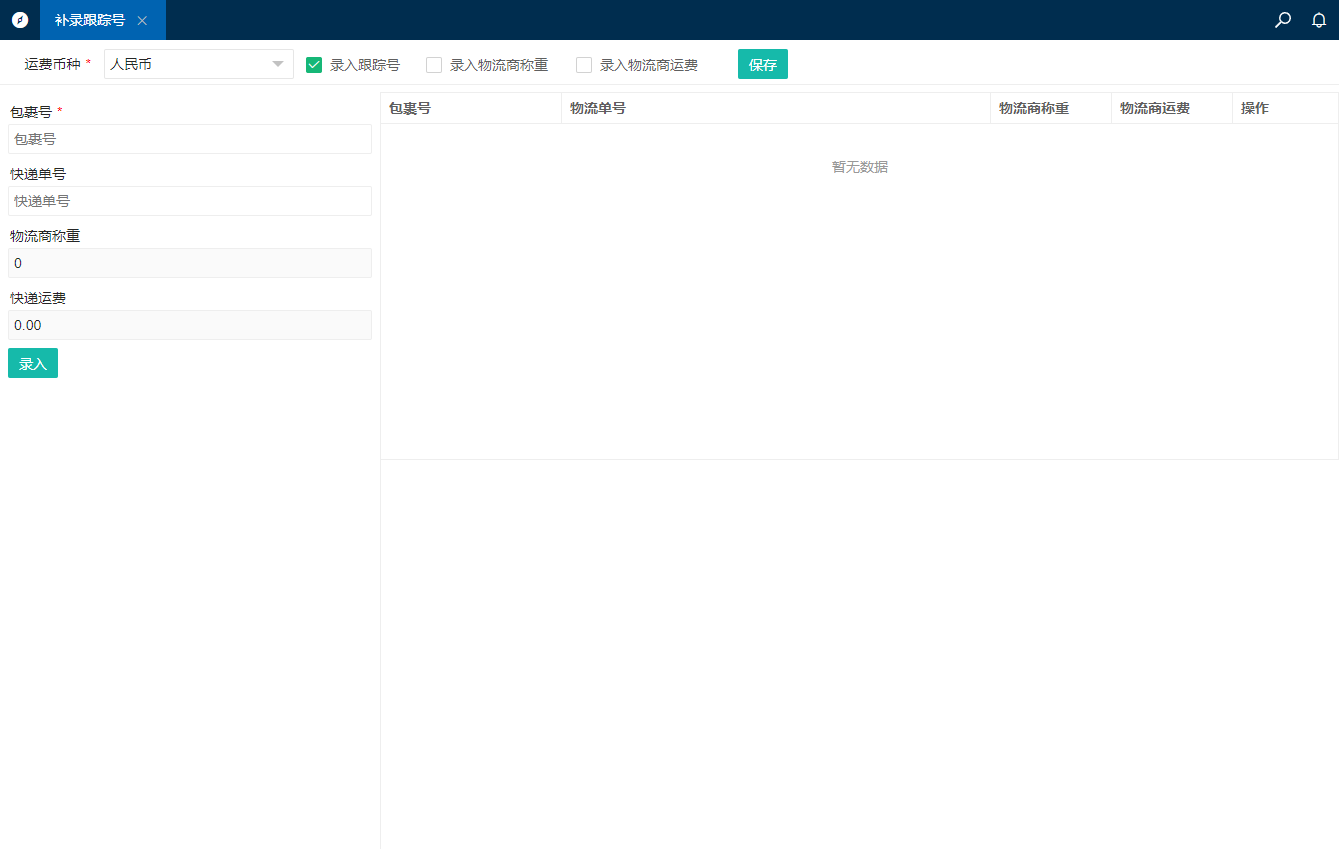The width and height of the screenshot is (1339, 849).
Task: Focus the 包裹号 input field
Action: point(190,139)
